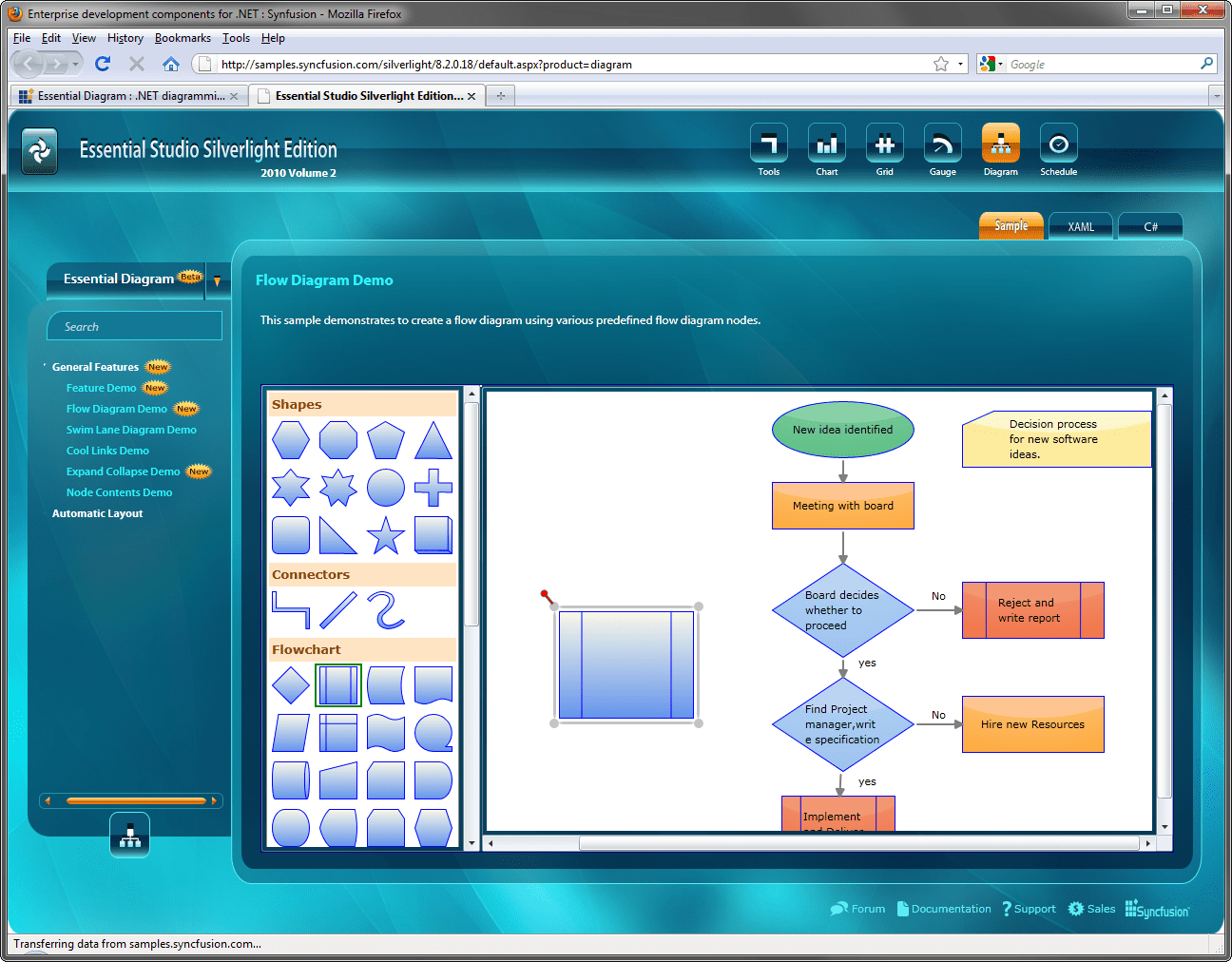
Task: Select the Diagram component icon
Action: coord(1000,147)
